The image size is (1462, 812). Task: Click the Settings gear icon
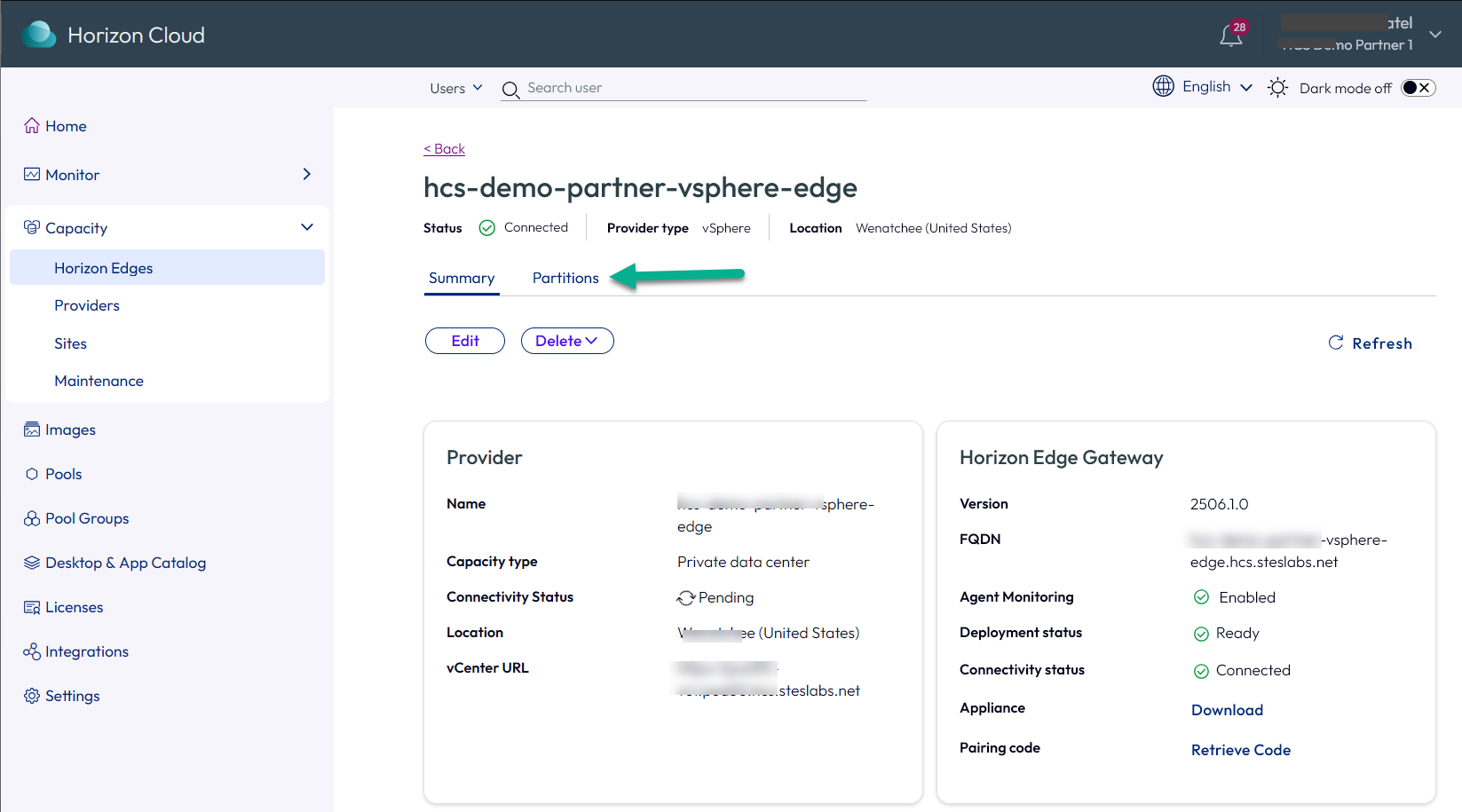tap(32, 696)
